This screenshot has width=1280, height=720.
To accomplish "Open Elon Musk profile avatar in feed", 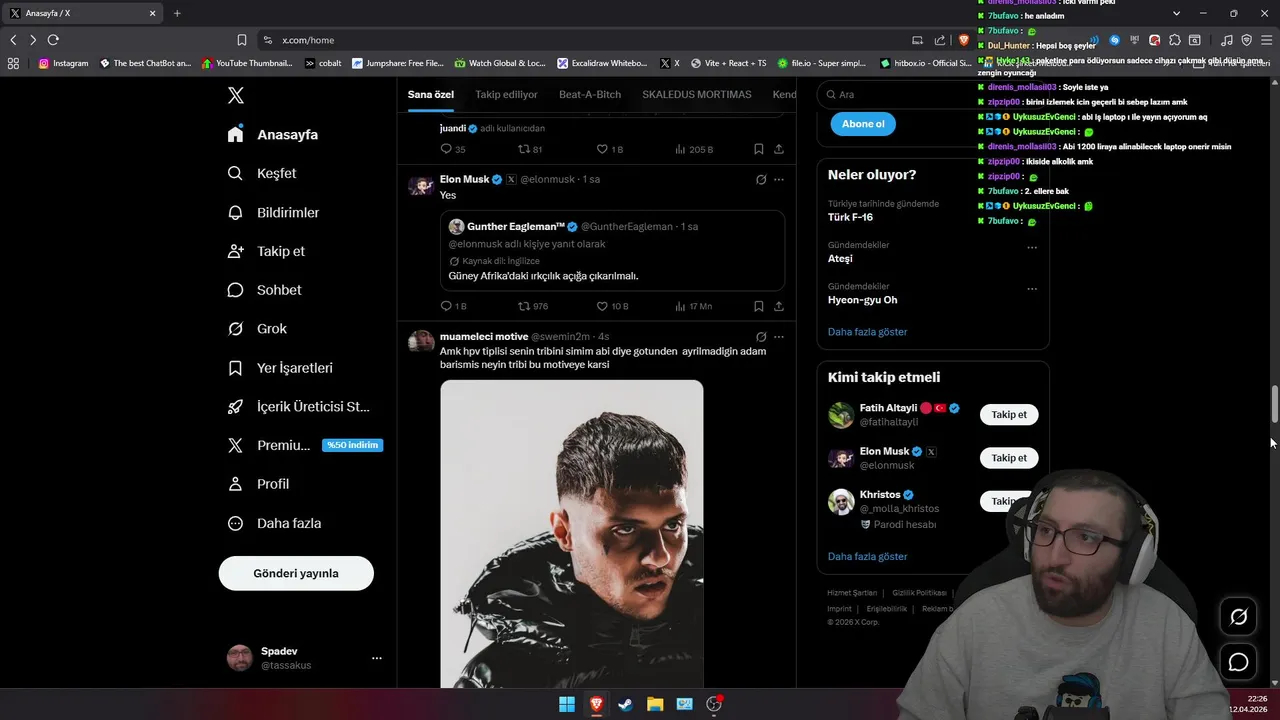I will coord(421,187).
